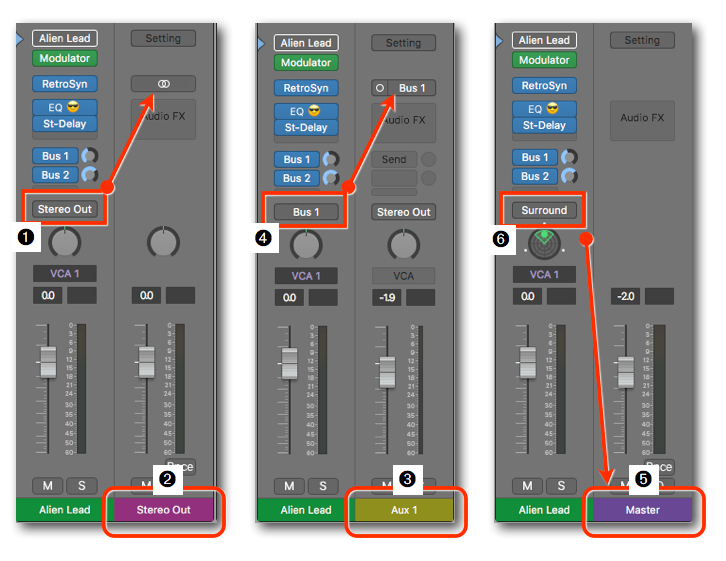
Task: Open the Surround output slot menu
Action: (x=544, y=210)
